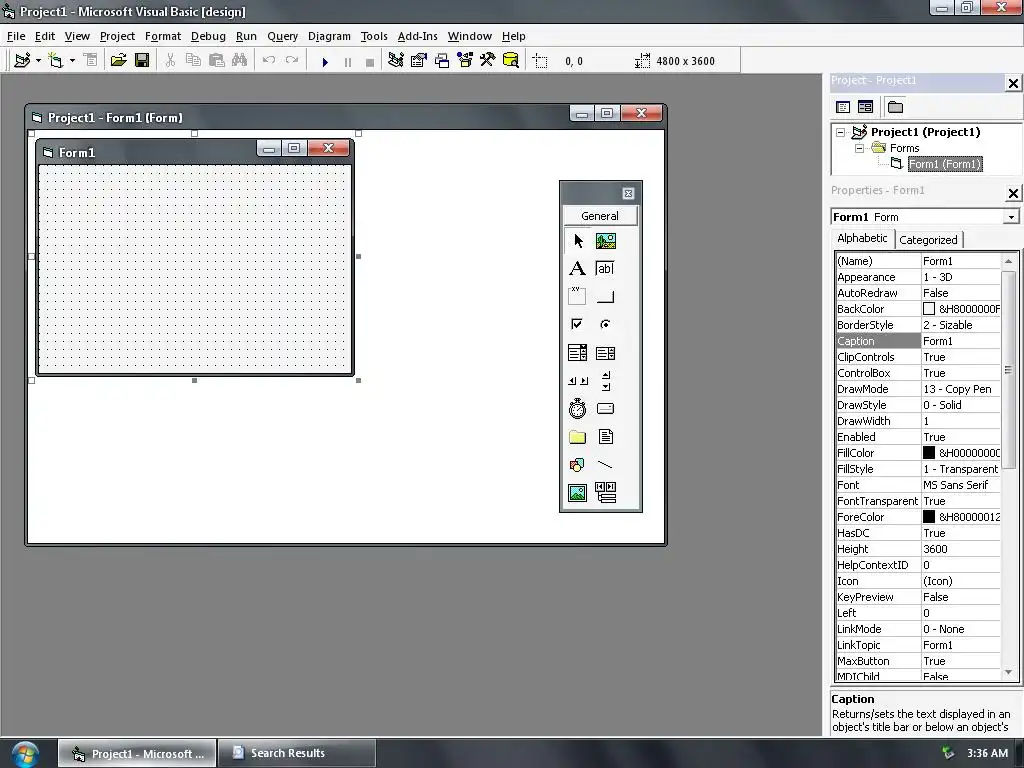Click the ForeColor black swatch value
Viewport: 1024px width, 768px height.
929,517
